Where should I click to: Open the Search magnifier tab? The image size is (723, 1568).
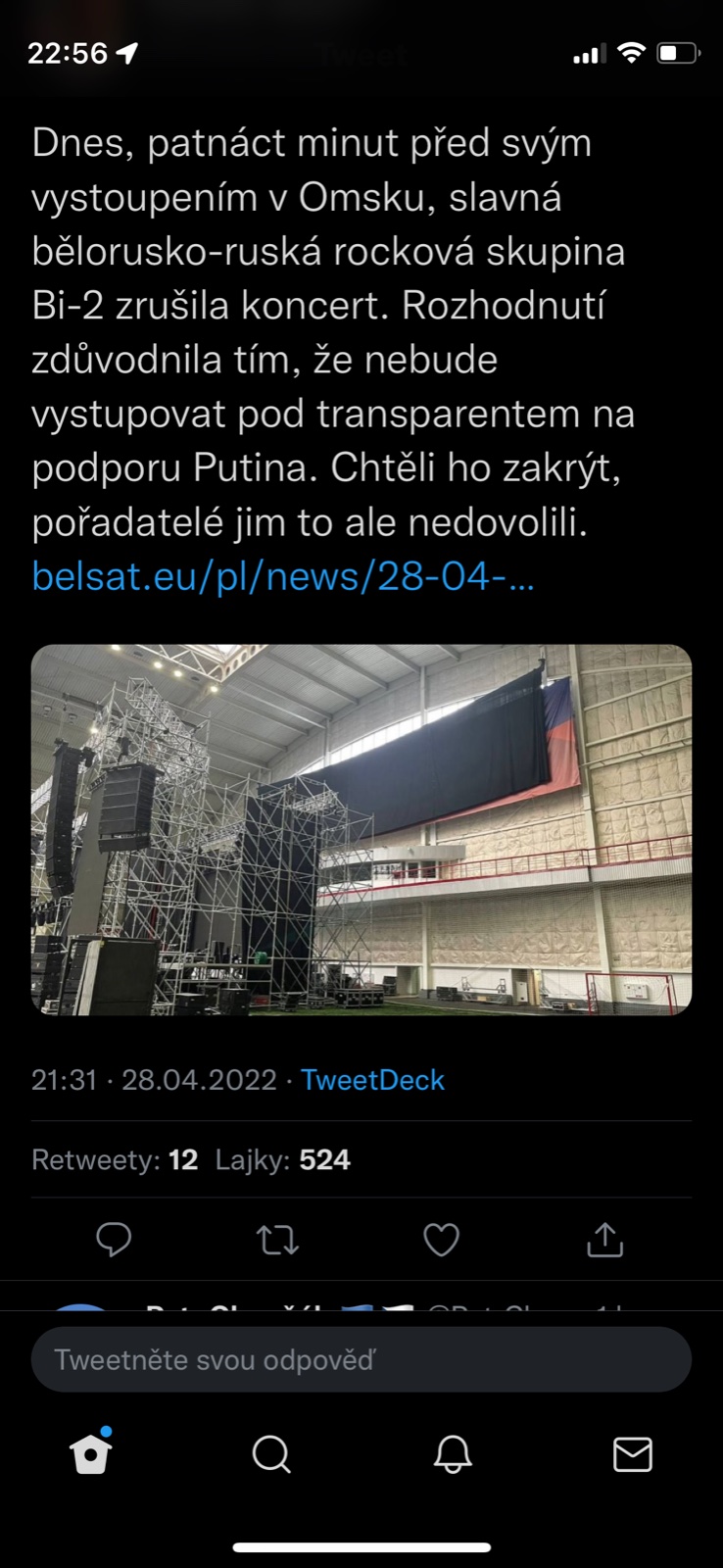point(271,1454)
